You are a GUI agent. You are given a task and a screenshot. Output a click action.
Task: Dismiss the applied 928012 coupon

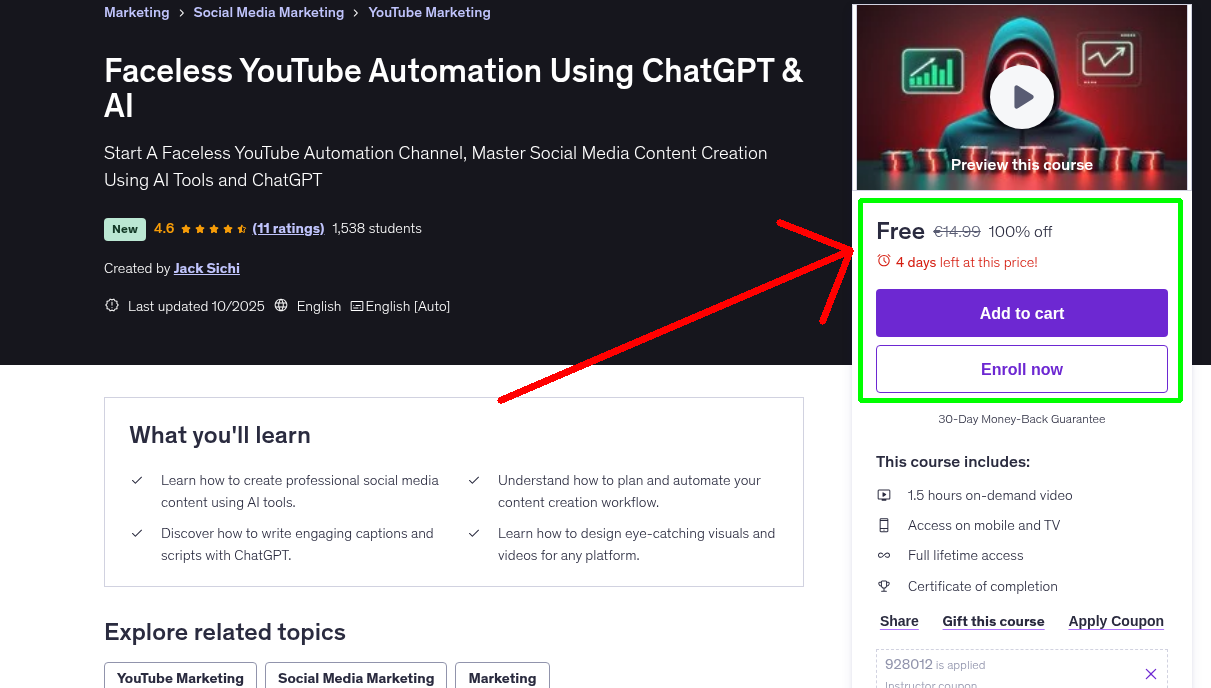coord(1150,673)
